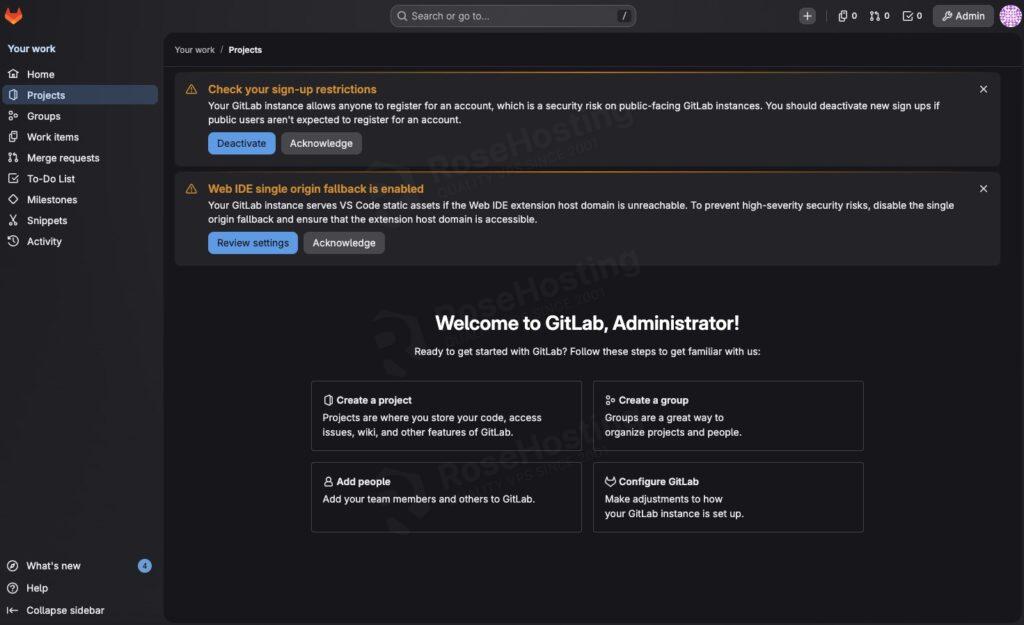Viewport: 1024px width, 625px height.
Task: Acknowledge the sign-up restrictions warning
Action: tap(321, 143)
